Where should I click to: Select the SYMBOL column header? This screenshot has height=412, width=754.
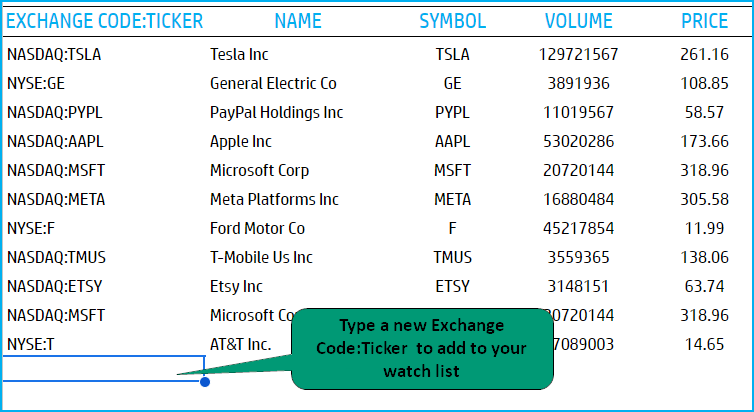coord(452,21)
